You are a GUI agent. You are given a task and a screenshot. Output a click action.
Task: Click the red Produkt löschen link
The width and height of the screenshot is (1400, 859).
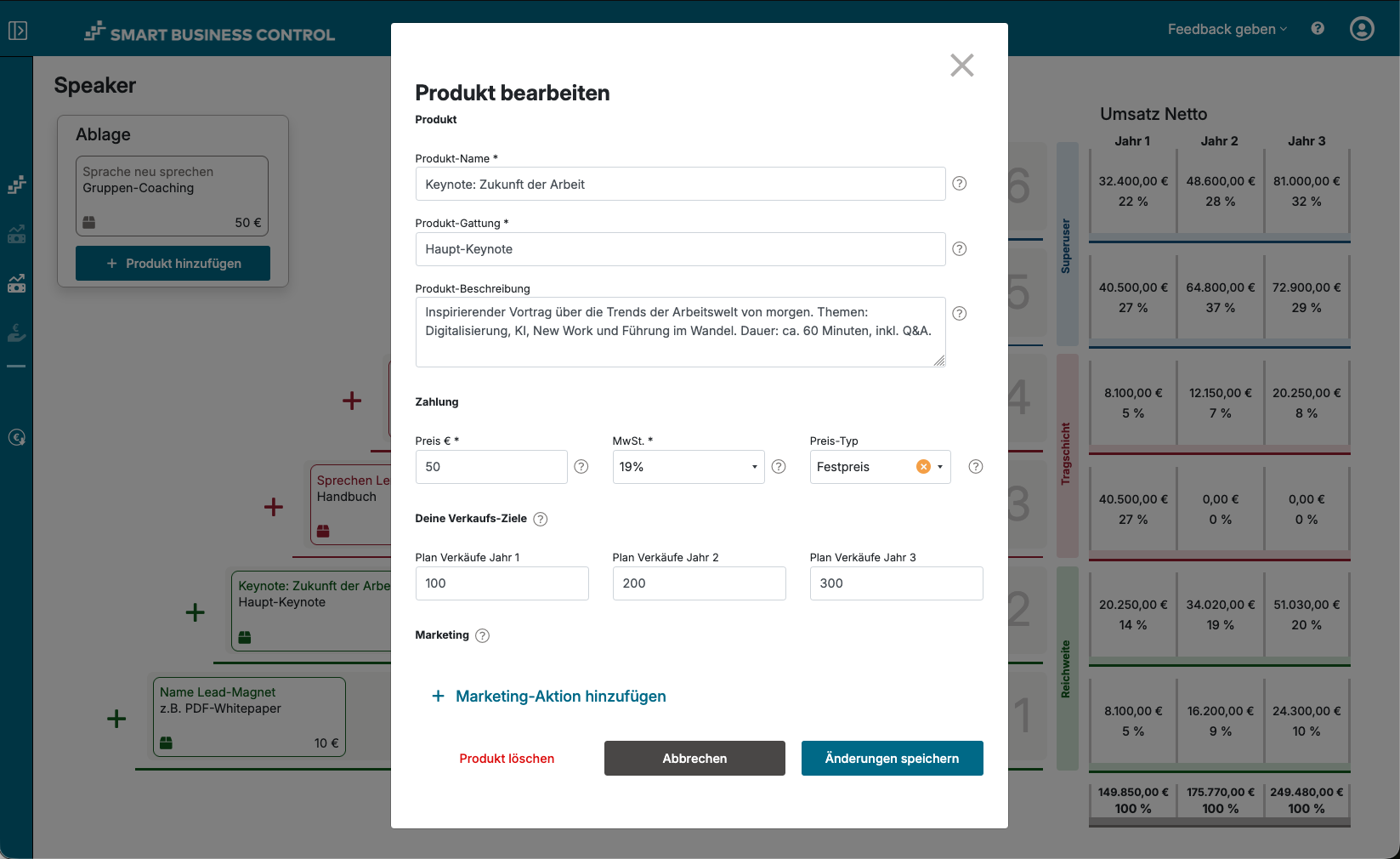[x=507, y=758]
